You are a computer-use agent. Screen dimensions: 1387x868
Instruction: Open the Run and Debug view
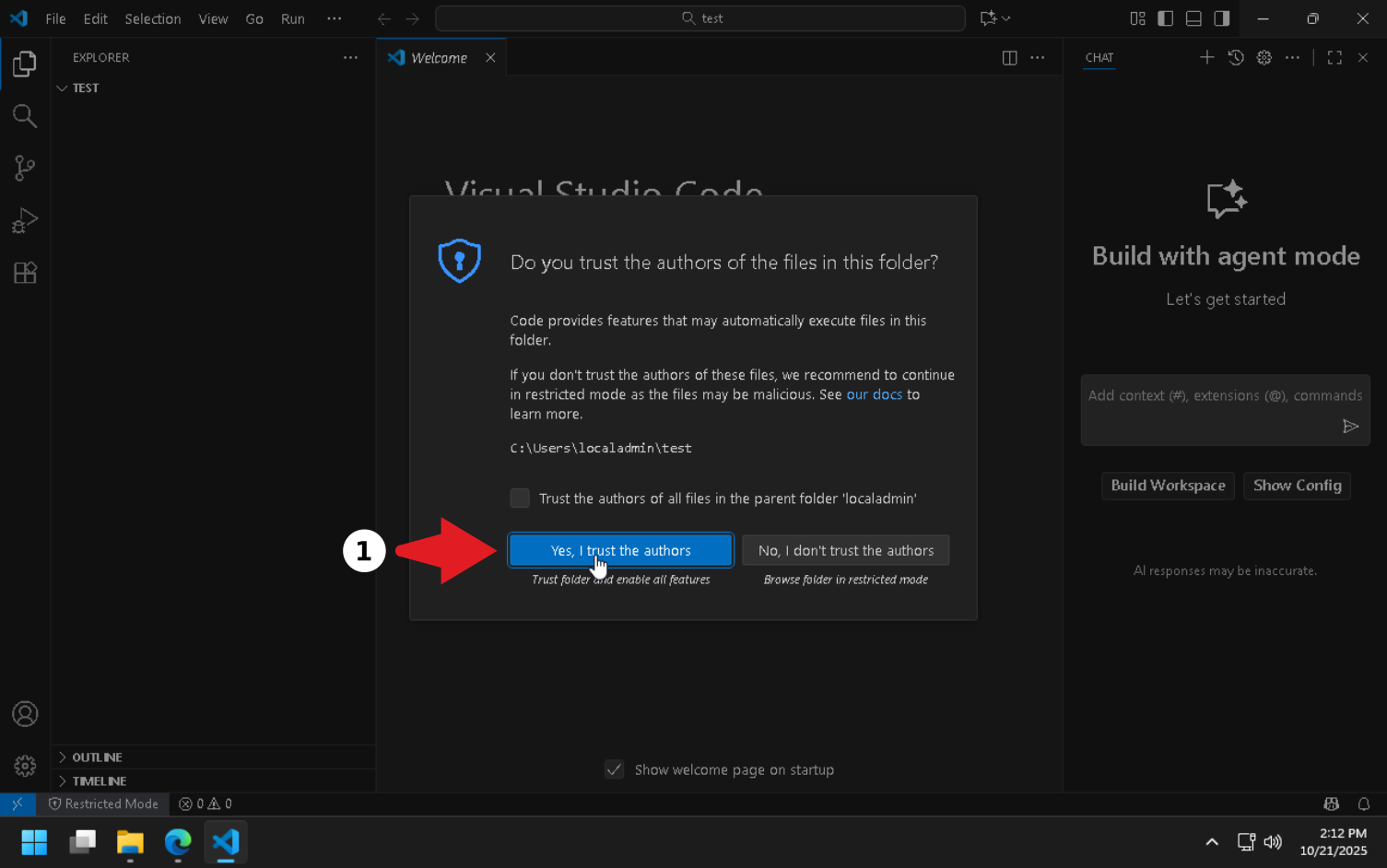click(x=25, y=220)
